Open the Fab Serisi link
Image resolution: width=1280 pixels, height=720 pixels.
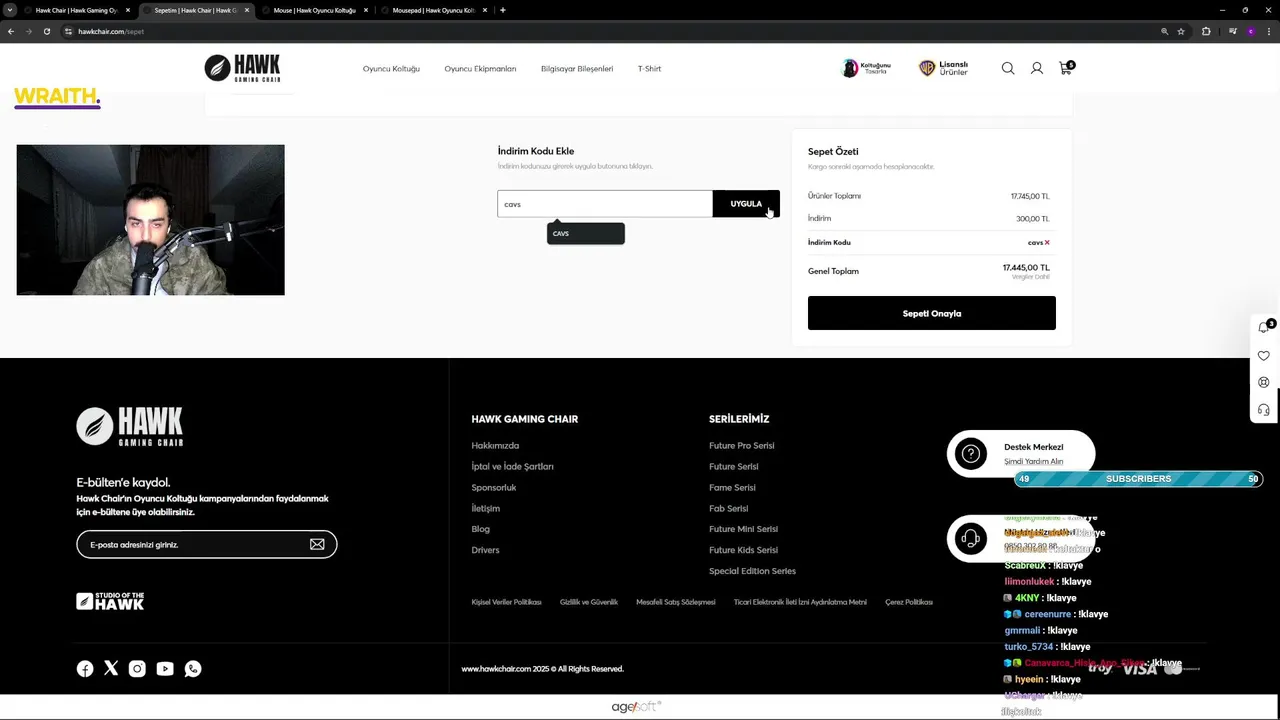coord(728,508)
